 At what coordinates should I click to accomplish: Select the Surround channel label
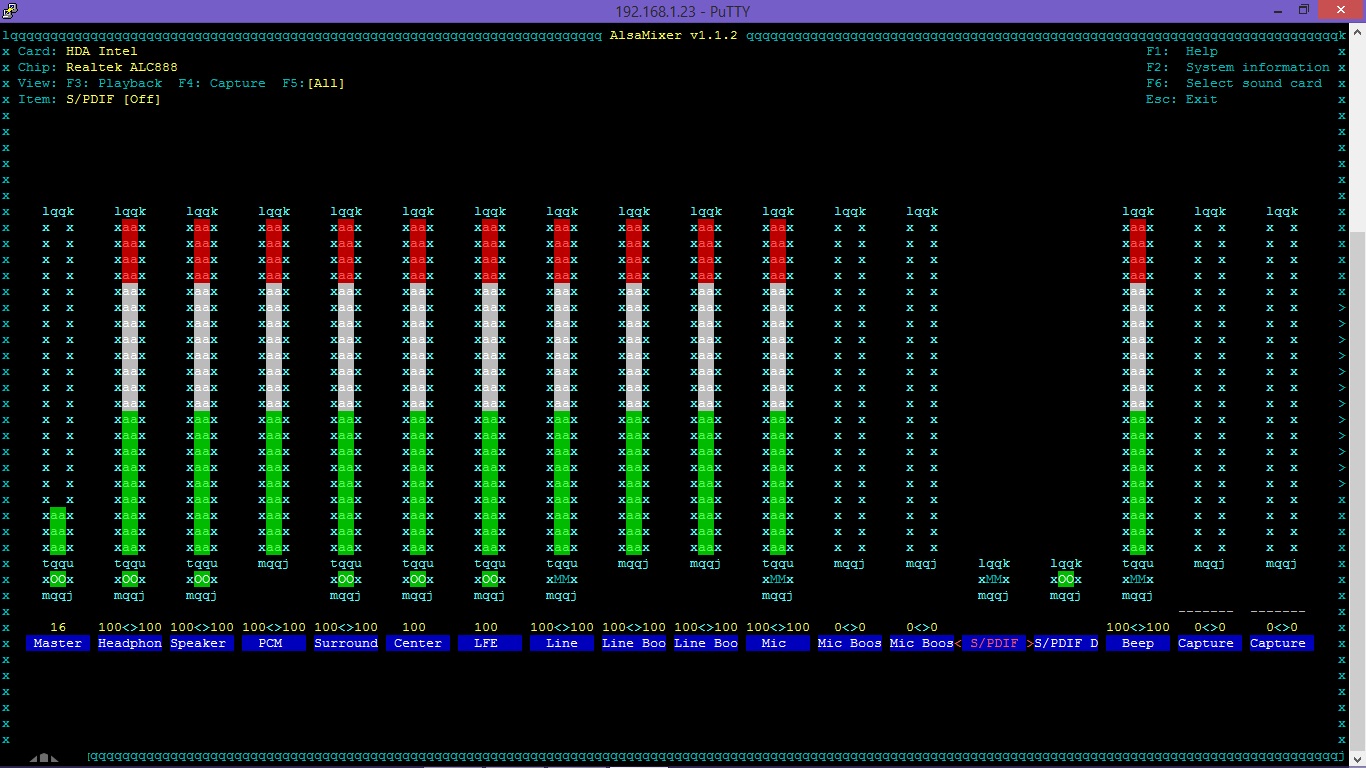346,643
